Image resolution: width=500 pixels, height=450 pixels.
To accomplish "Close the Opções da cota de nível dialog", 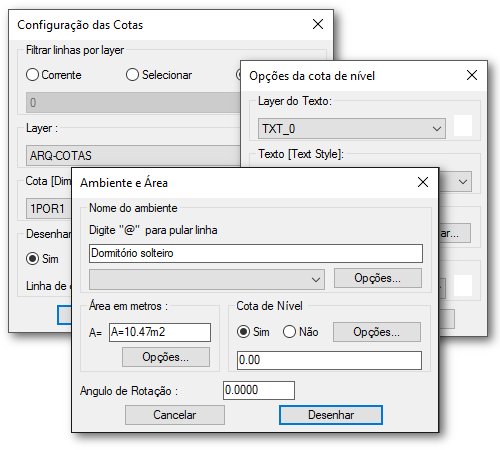I will pyautogui.click(x=472, y=75).
